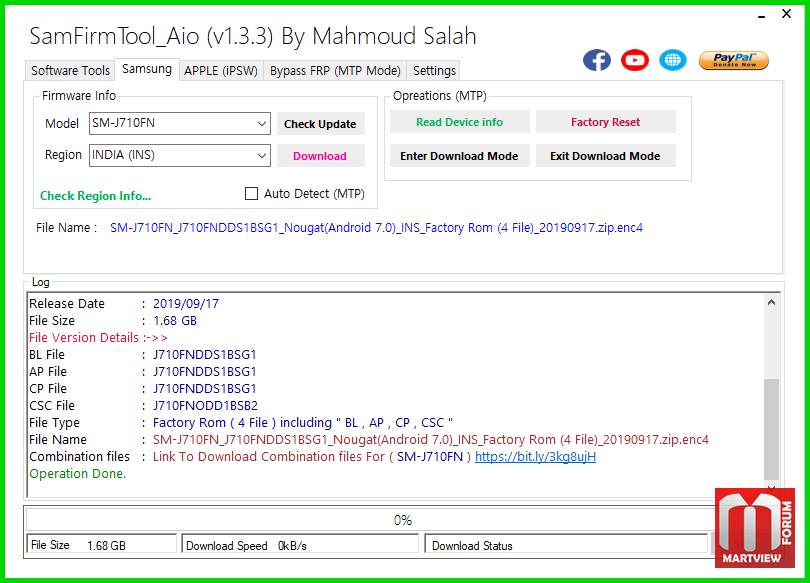810x583 pixels.
Task: Click BL File J710FNDDS1BSG1 value
Action: coord(205,355)
